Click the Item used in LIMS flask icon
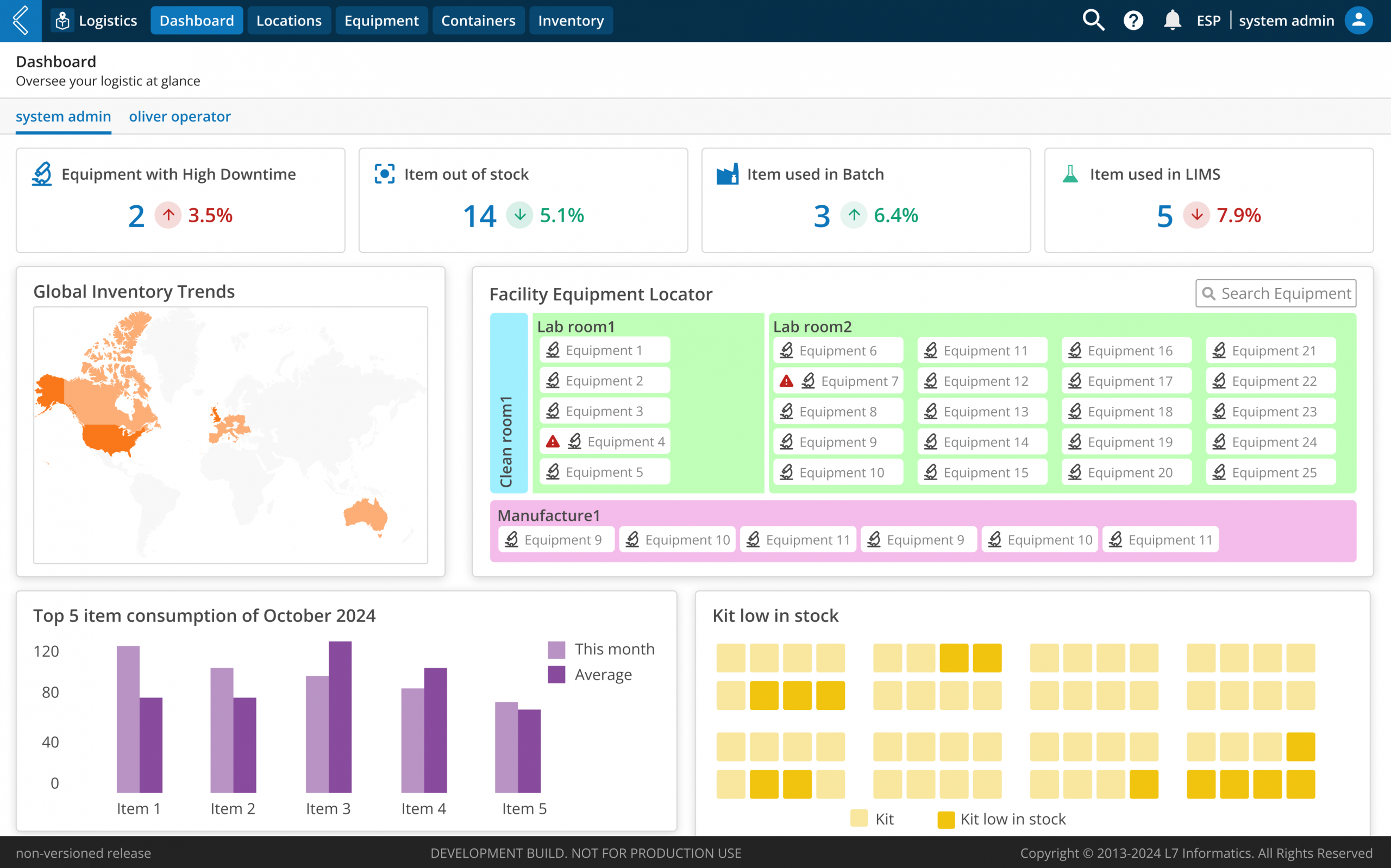This screenshot has width=1391, height=868. tap(1070, 174)
